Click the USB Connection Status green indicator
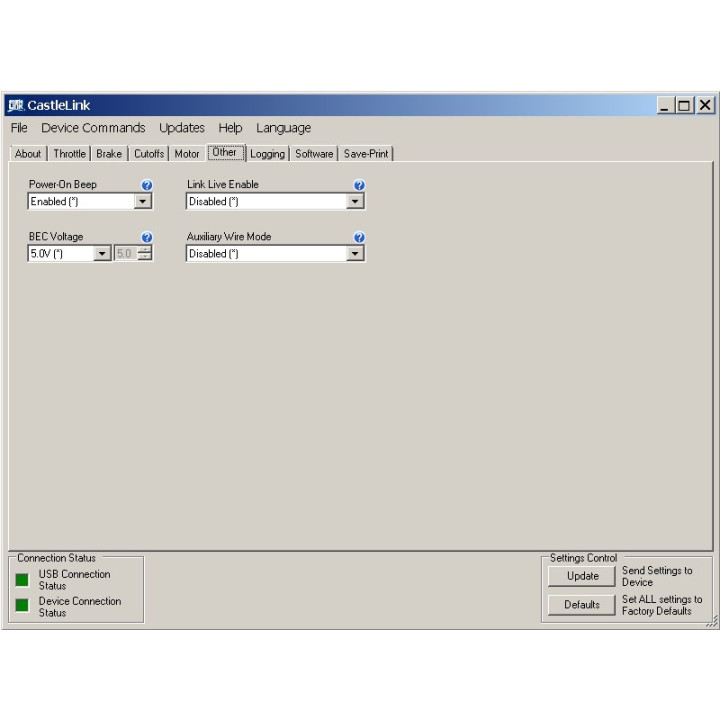Viewport: 720px width, 720px height. point(22,580)
